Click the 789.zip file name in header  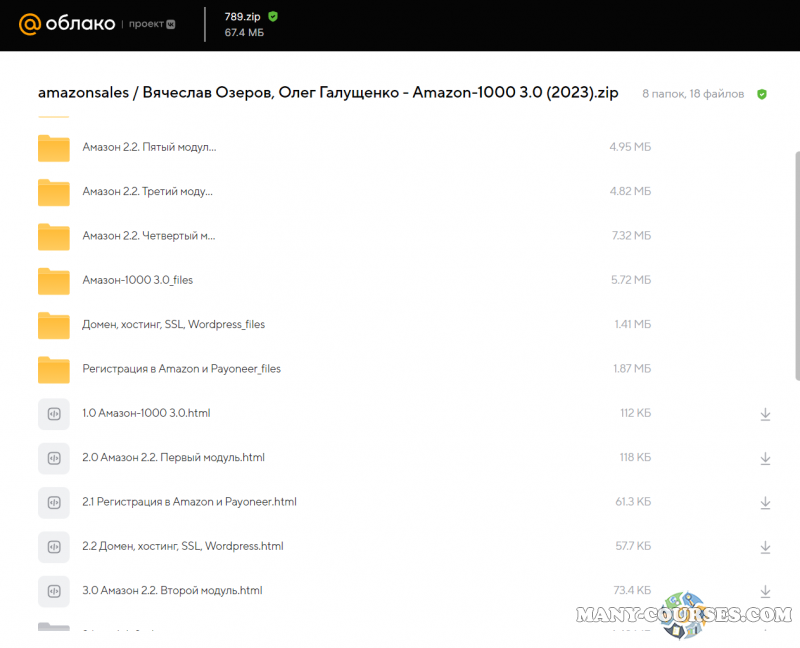click(242, 16)
